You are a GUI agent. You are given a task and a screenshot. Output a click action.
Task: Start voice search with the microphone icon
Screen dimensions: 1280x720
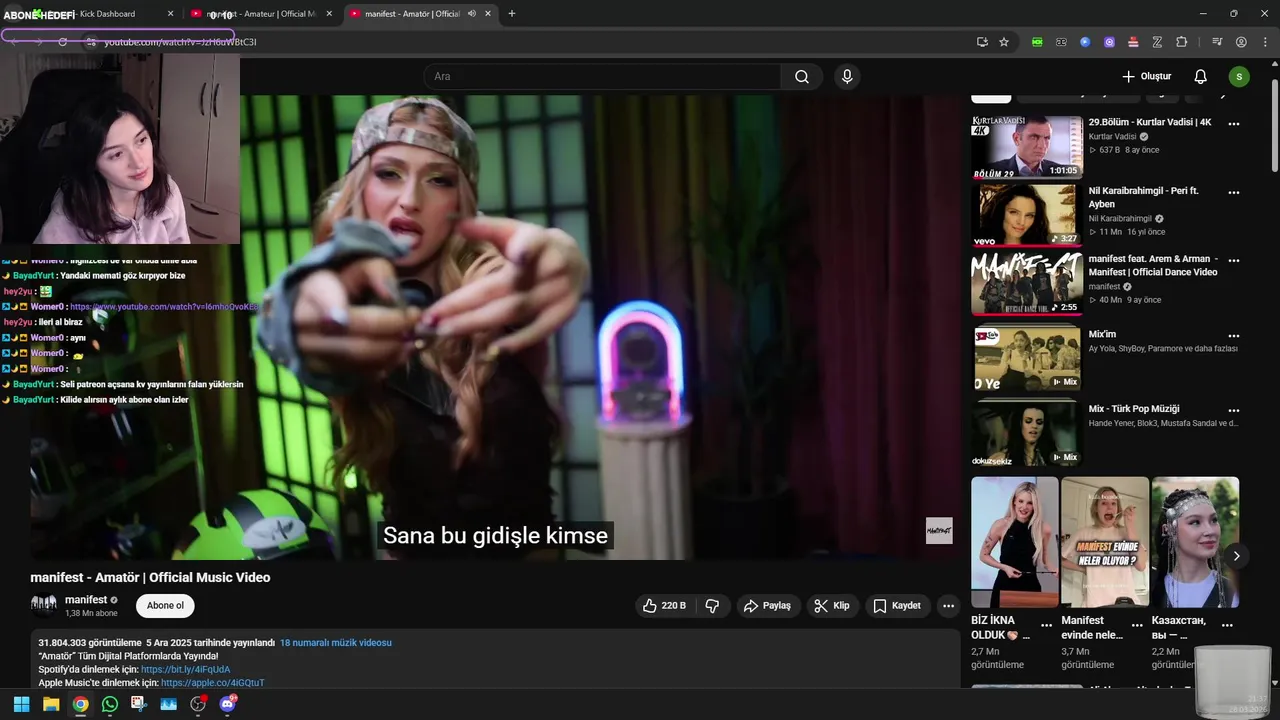click(847, 77)
